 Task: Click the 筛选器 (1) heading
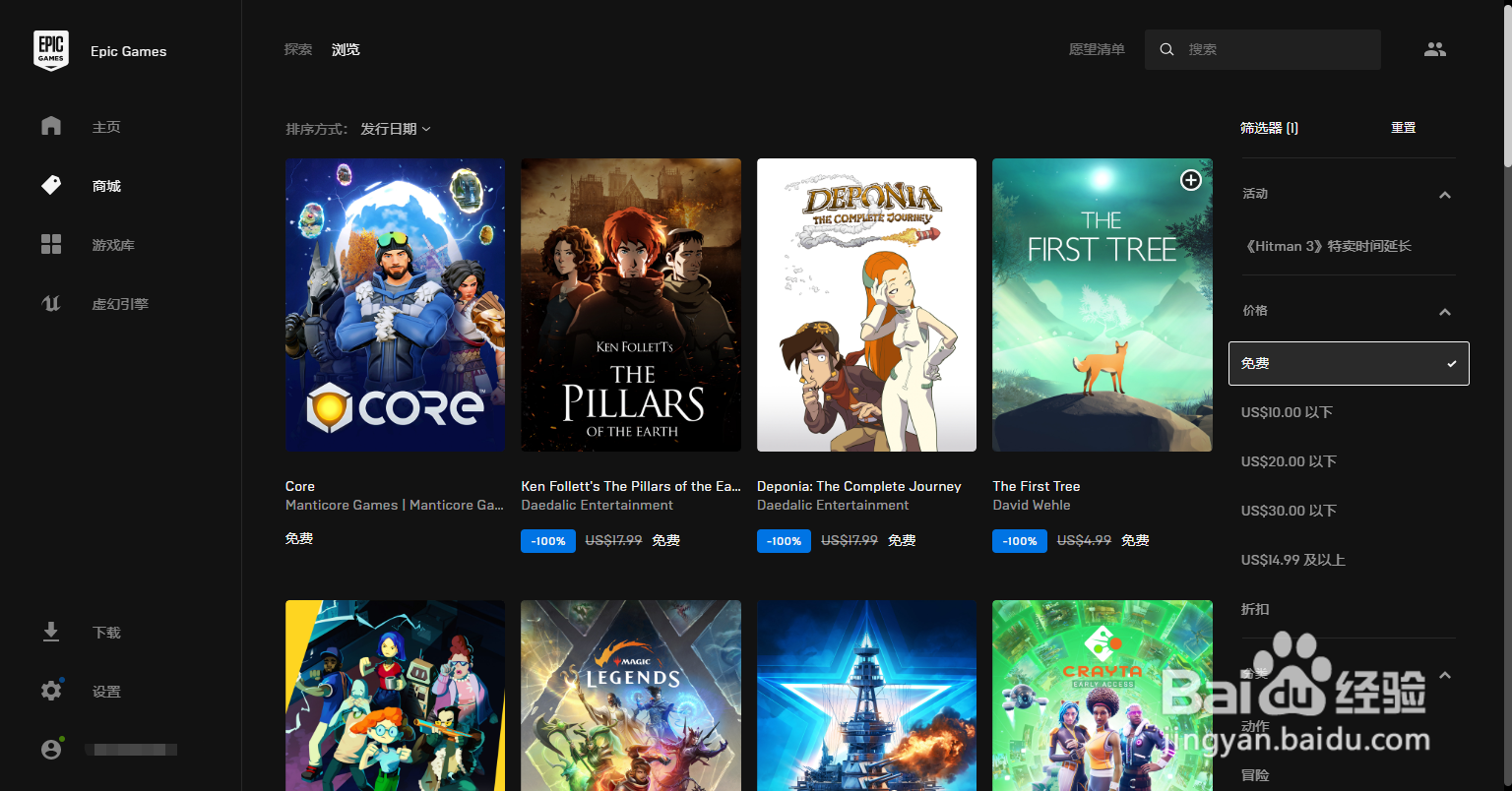pyautogui.click(x=1269, y=128)
